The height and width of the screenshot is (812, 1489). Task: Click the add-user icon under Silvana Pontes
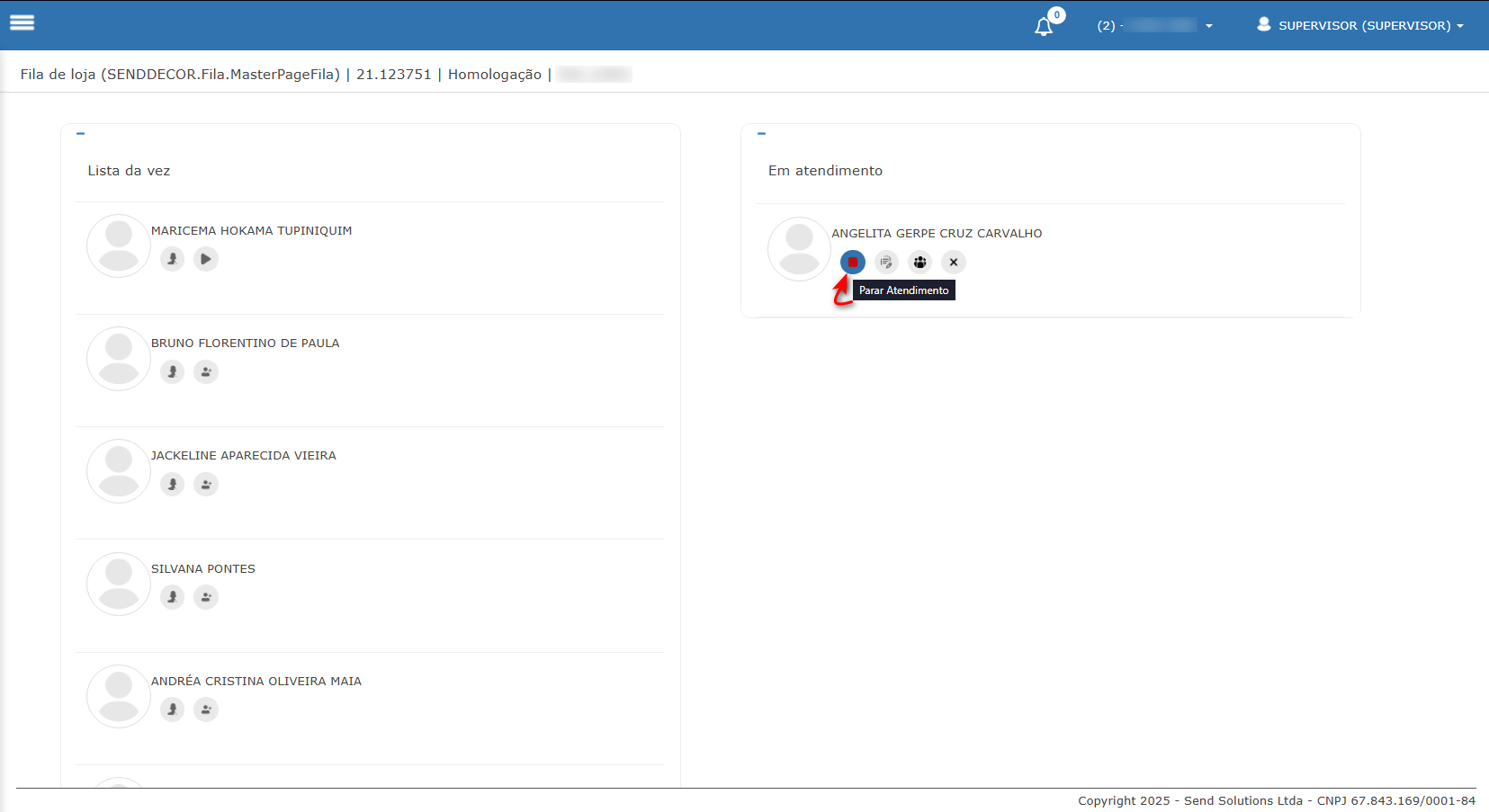coord(206,597)
